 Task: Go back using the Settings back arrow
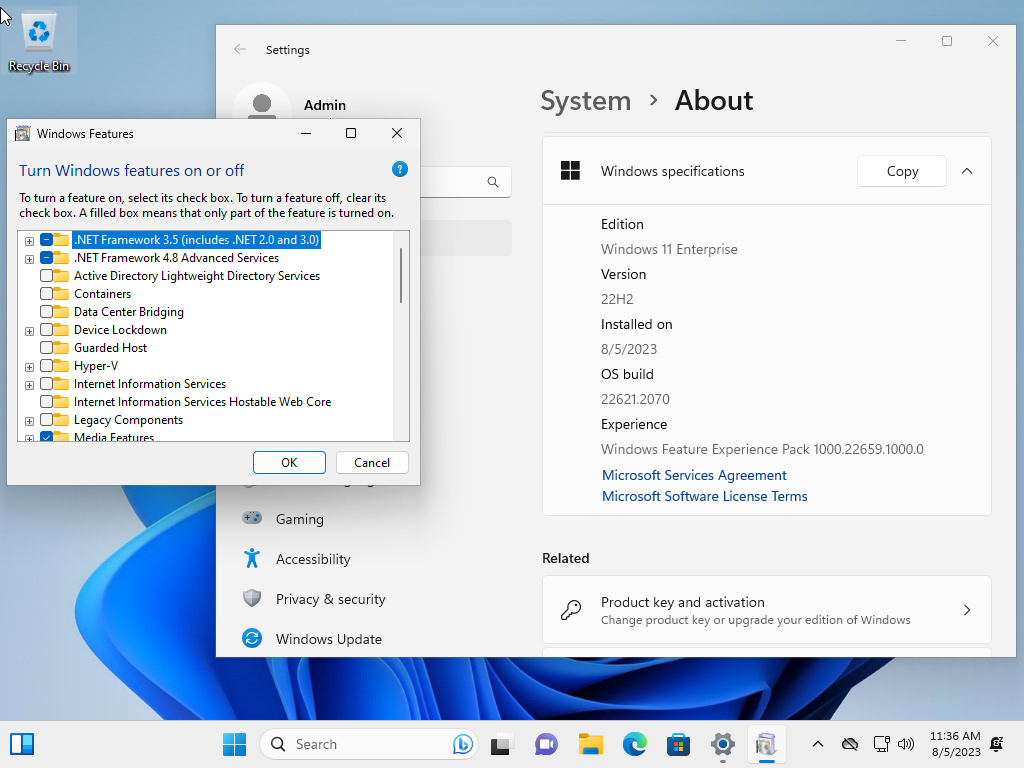point(240,50)
